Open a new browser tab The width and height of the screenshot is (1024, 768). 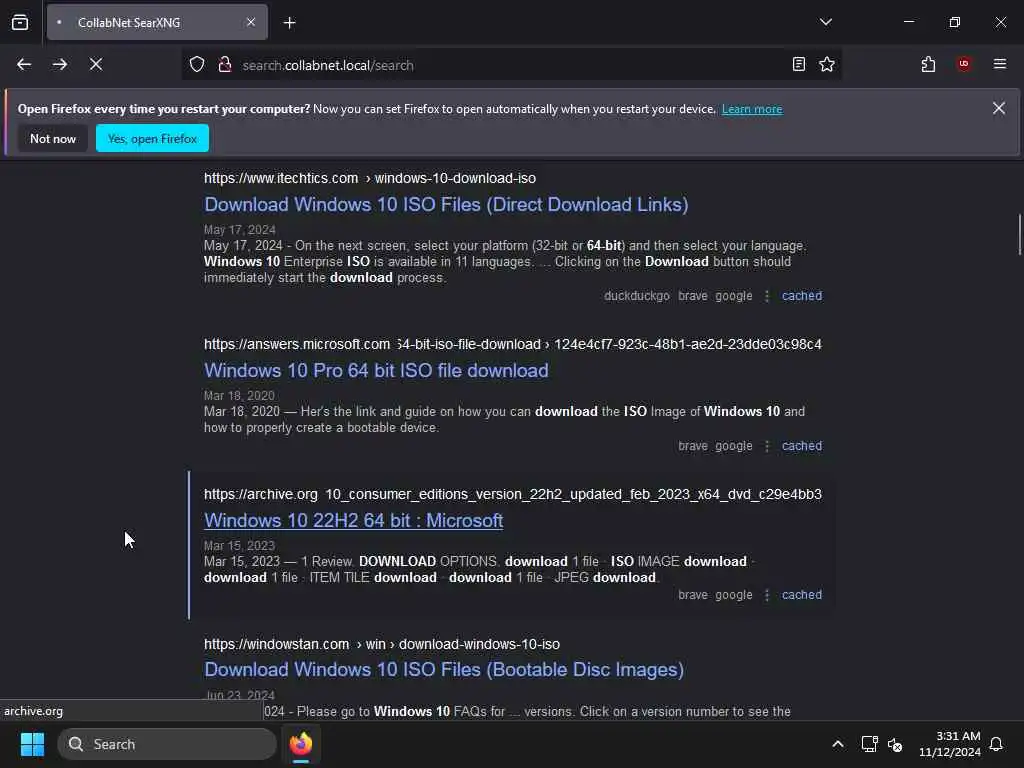click(290, 23)
